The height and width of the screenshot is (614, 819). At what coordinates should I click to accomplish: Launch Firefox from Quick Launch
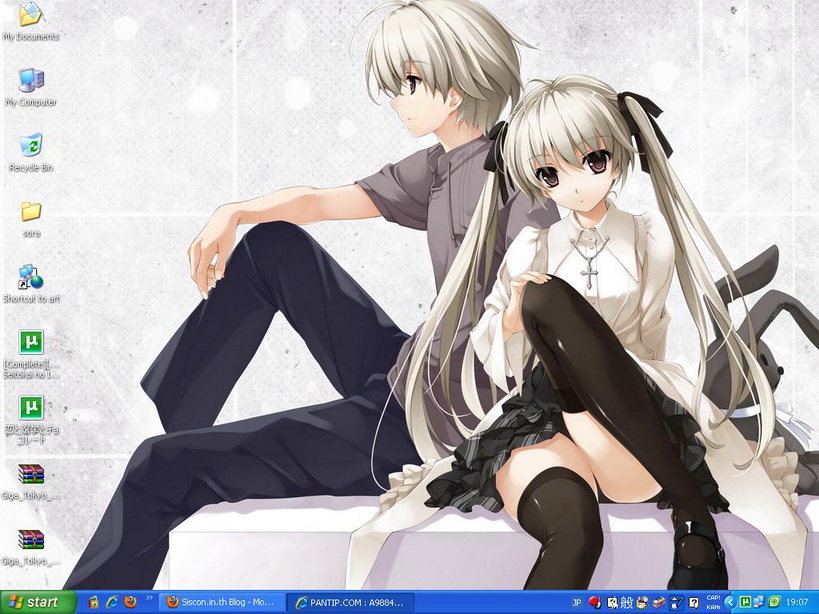[x=131, y=603]
